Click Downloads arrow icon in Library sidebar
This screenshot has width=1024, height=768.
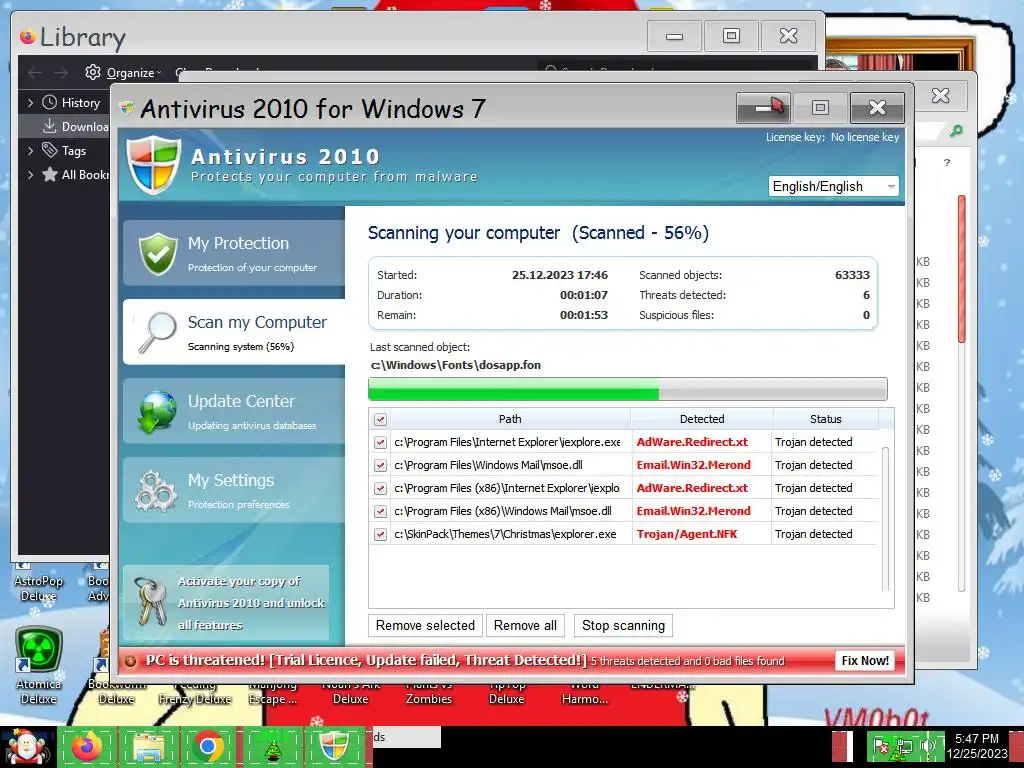coord(50,126)
